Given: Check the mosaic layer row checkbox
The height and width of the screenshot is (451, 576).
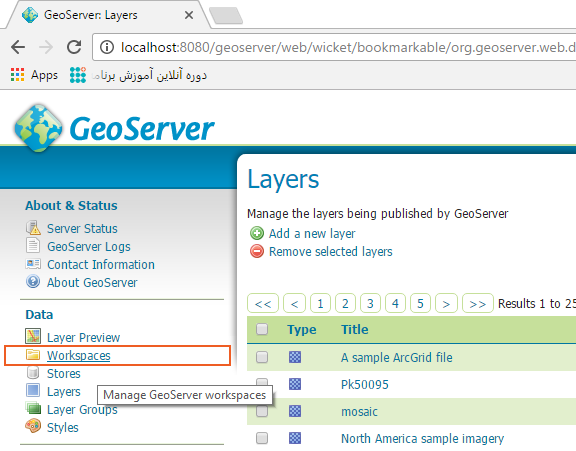Looking at the screenshot, I should 262,411.
